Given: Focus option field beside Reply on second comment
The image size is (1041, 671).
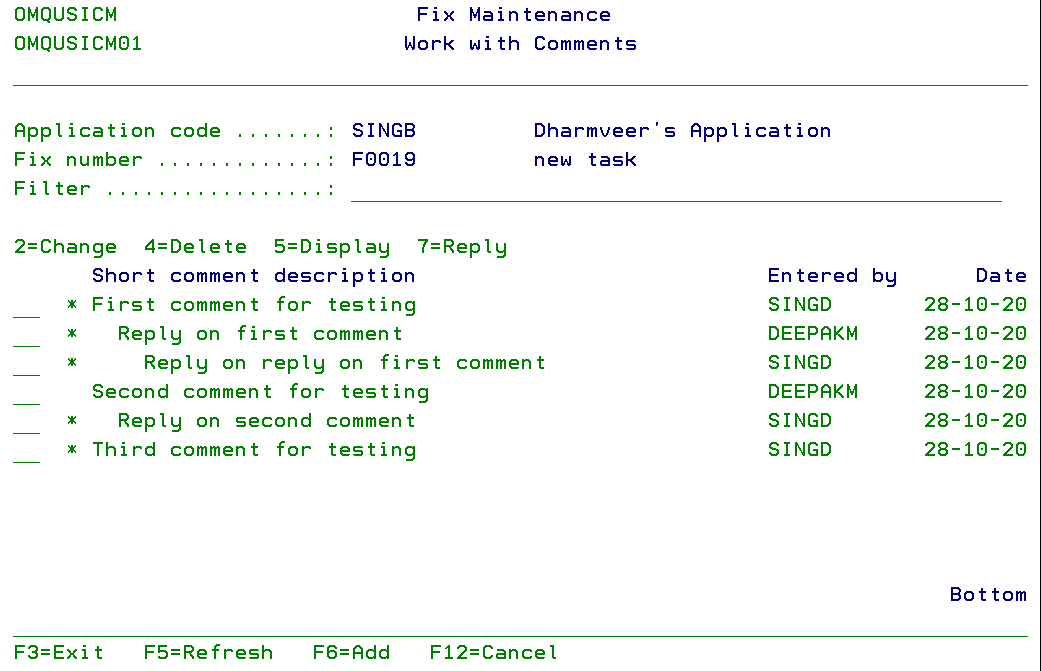Looking at the screenshot, I should [26, 422].
